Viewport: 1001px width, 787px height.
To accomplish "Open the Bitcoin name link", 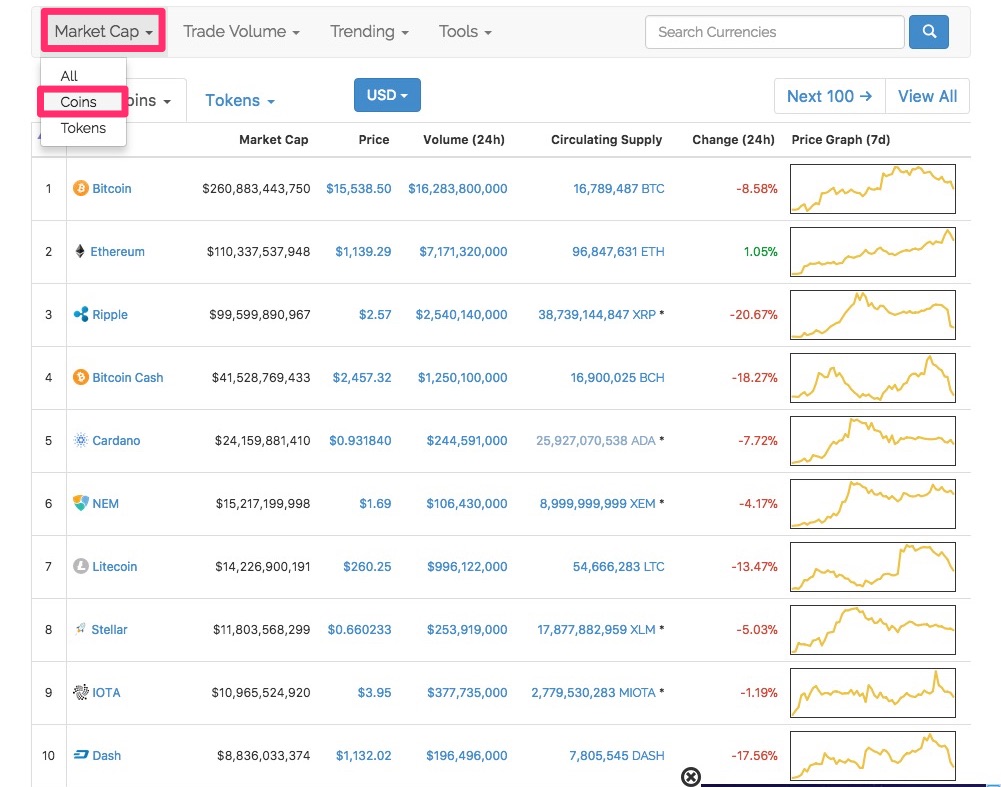I will pyautogui.click(x=112, y=188).
